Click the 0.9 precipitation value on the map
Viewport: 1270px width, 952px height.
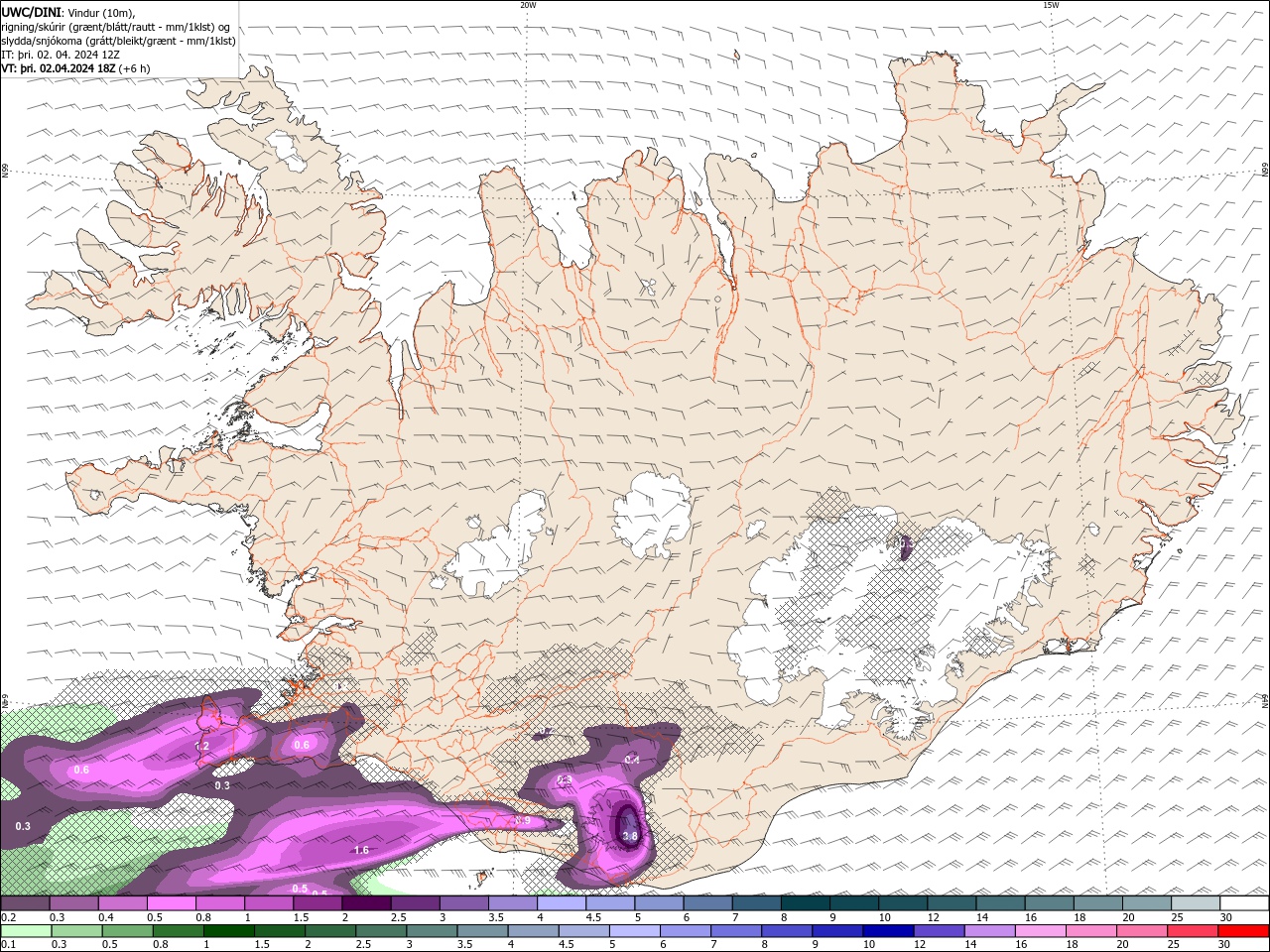point(523,821)
